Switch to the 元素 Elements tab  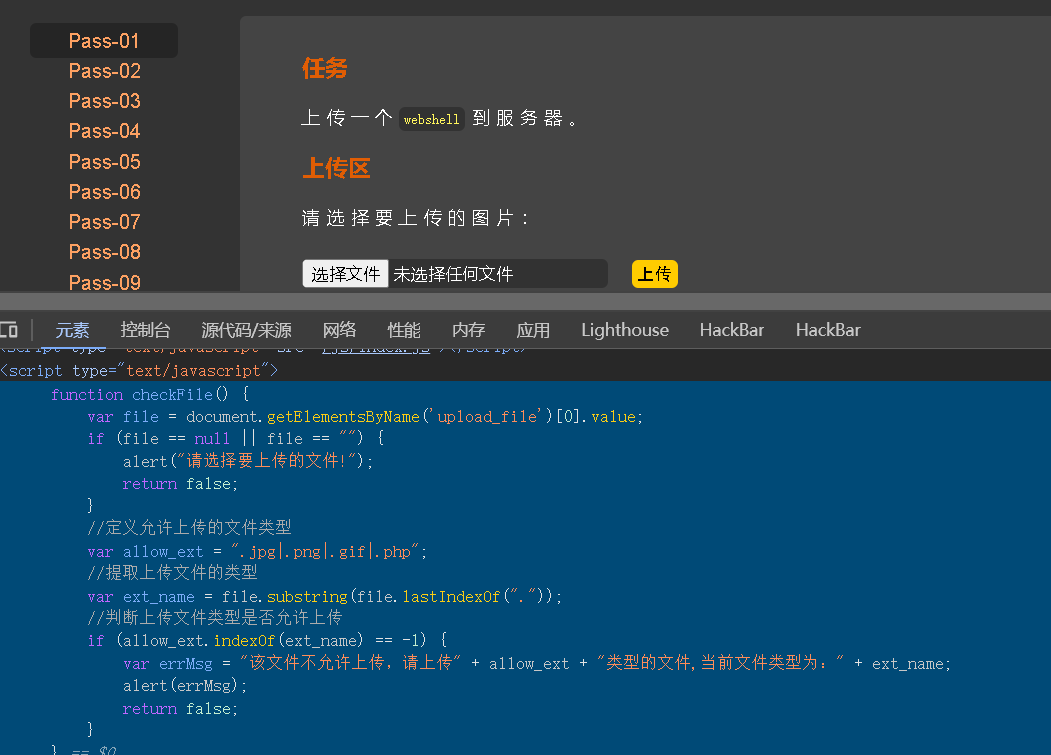72,330
